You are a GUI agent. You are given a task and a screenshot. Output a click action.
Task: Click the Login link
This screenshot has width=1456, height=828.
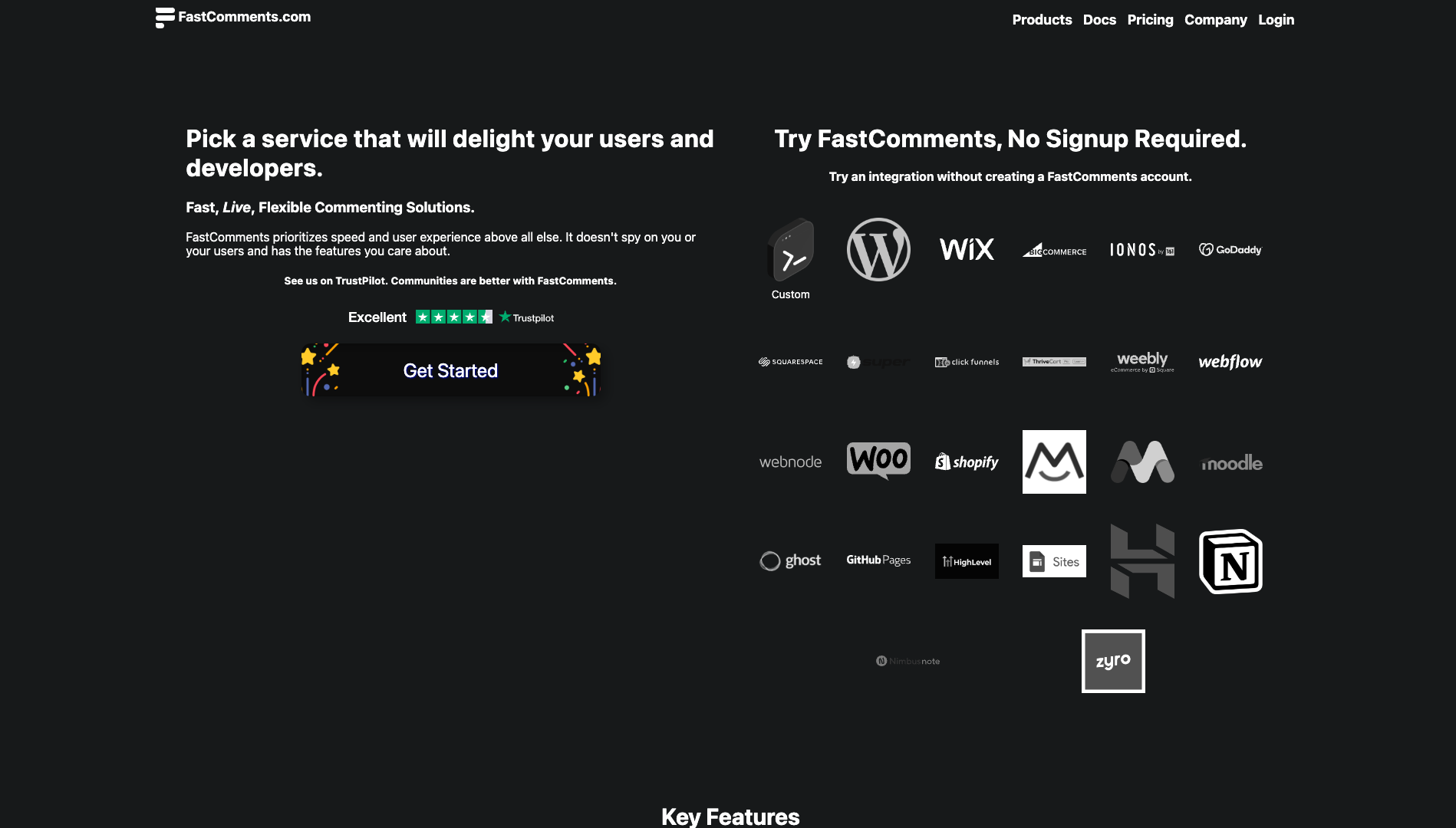click(1276, 20)
